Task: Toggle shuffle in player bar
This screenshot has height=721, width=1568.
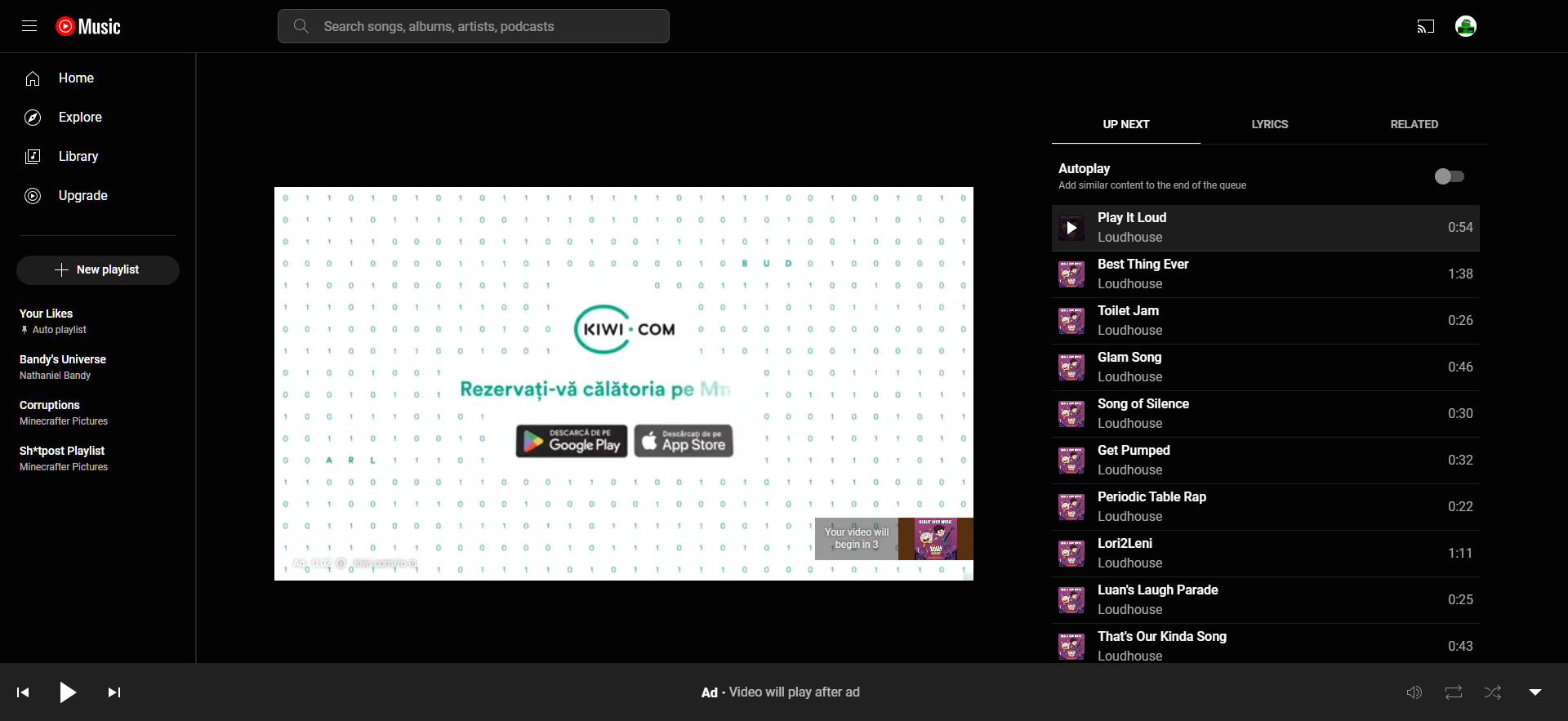Action: coord(1492,692)
